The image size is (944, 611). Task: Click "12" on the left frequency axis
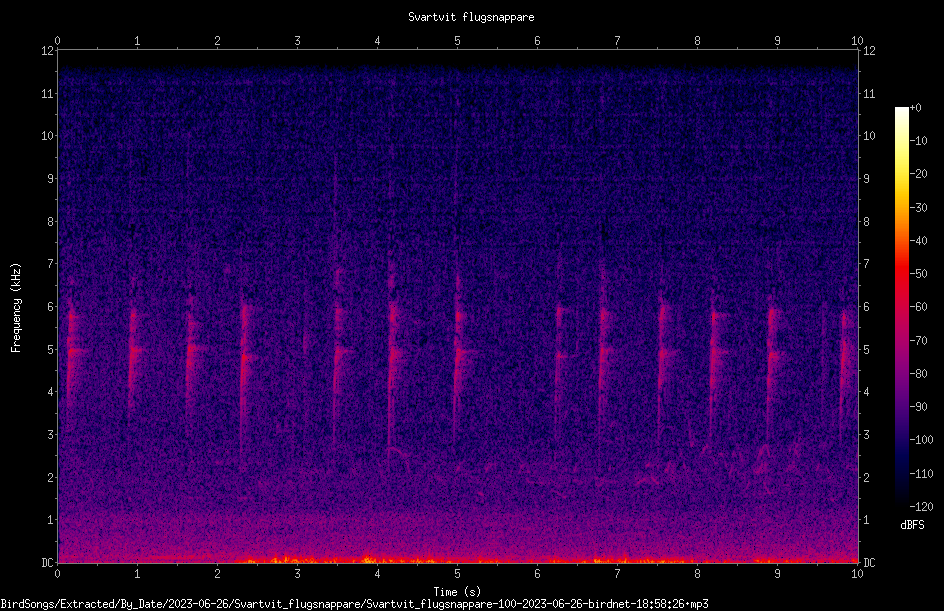(x=47, y=51)
